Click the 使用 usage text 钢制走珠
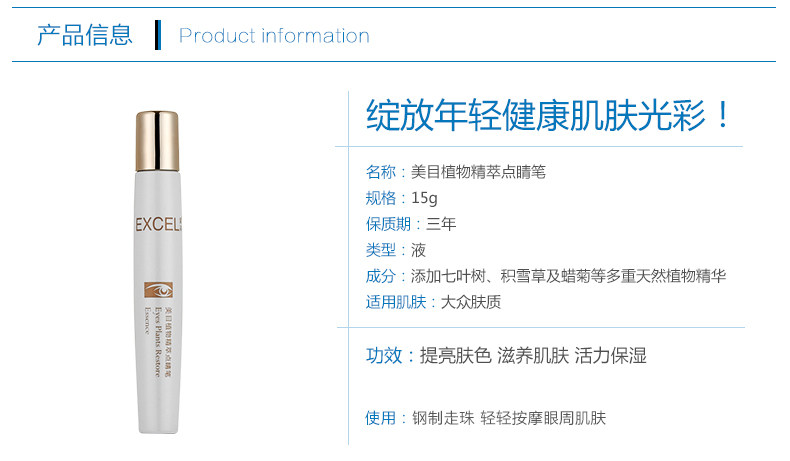Viewport: 790px width, 461px height. pos(443,418)
